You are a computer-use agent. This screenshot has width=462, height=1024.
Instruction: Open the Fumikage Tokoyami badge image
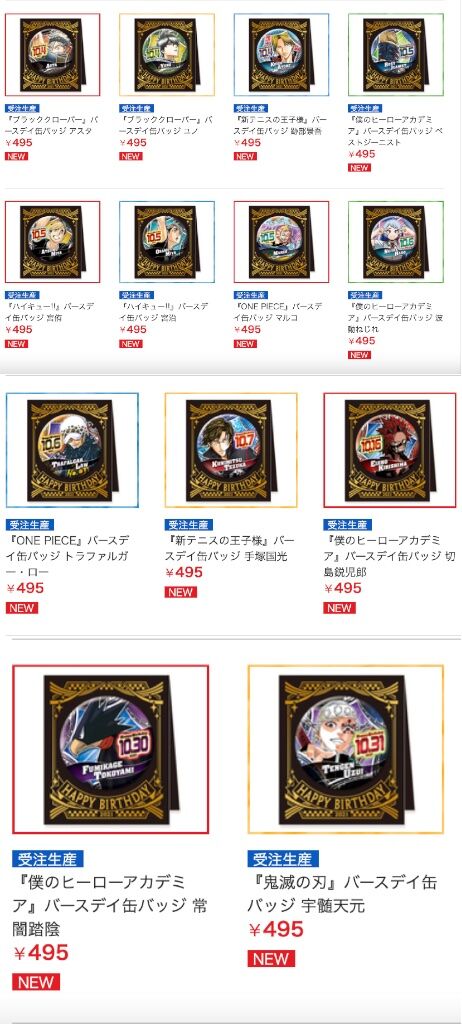pyautogui.click(x=110, y=749)
